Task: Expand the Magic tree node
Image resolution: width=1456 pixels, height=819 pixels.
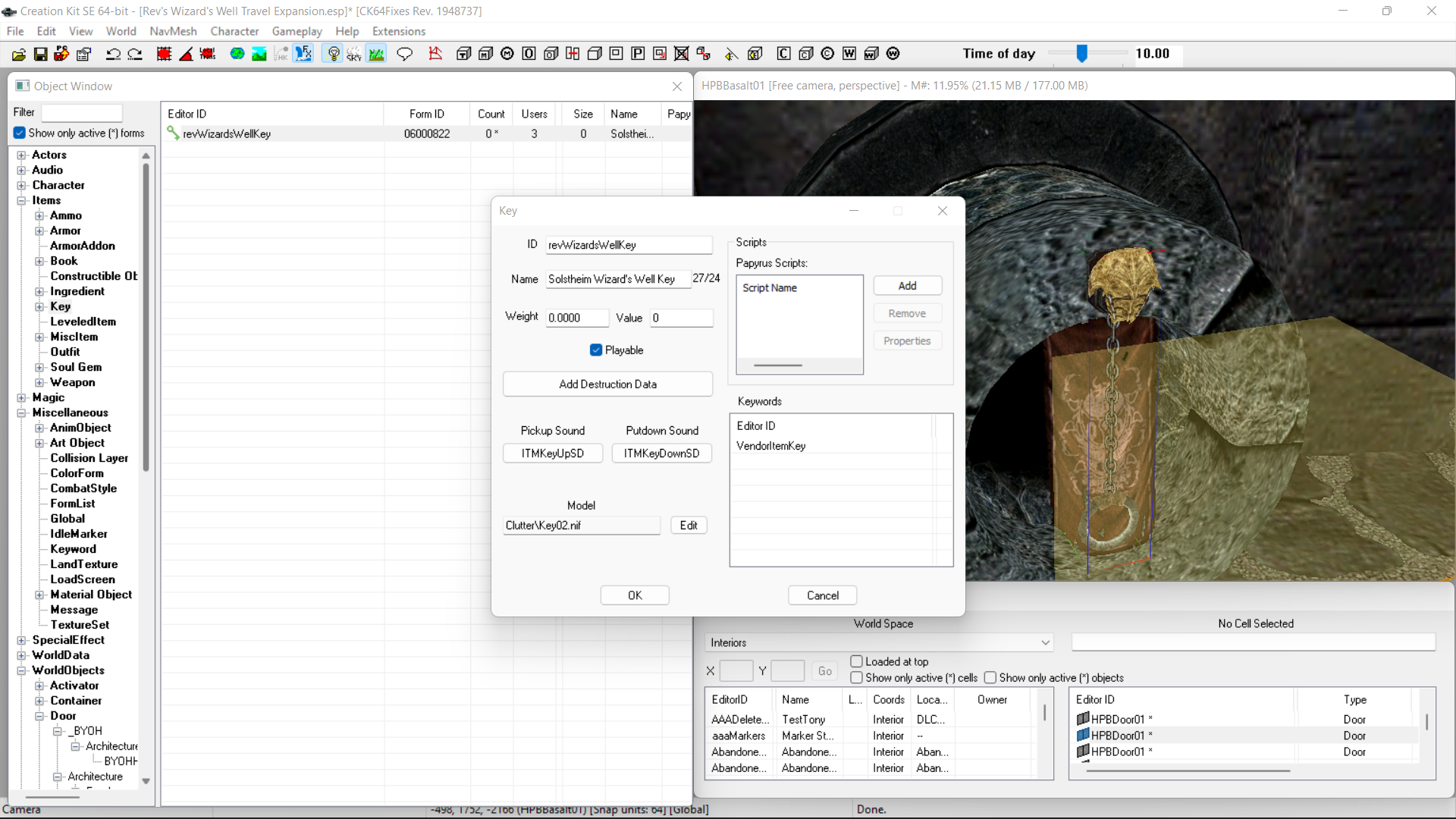Action: 22,398
